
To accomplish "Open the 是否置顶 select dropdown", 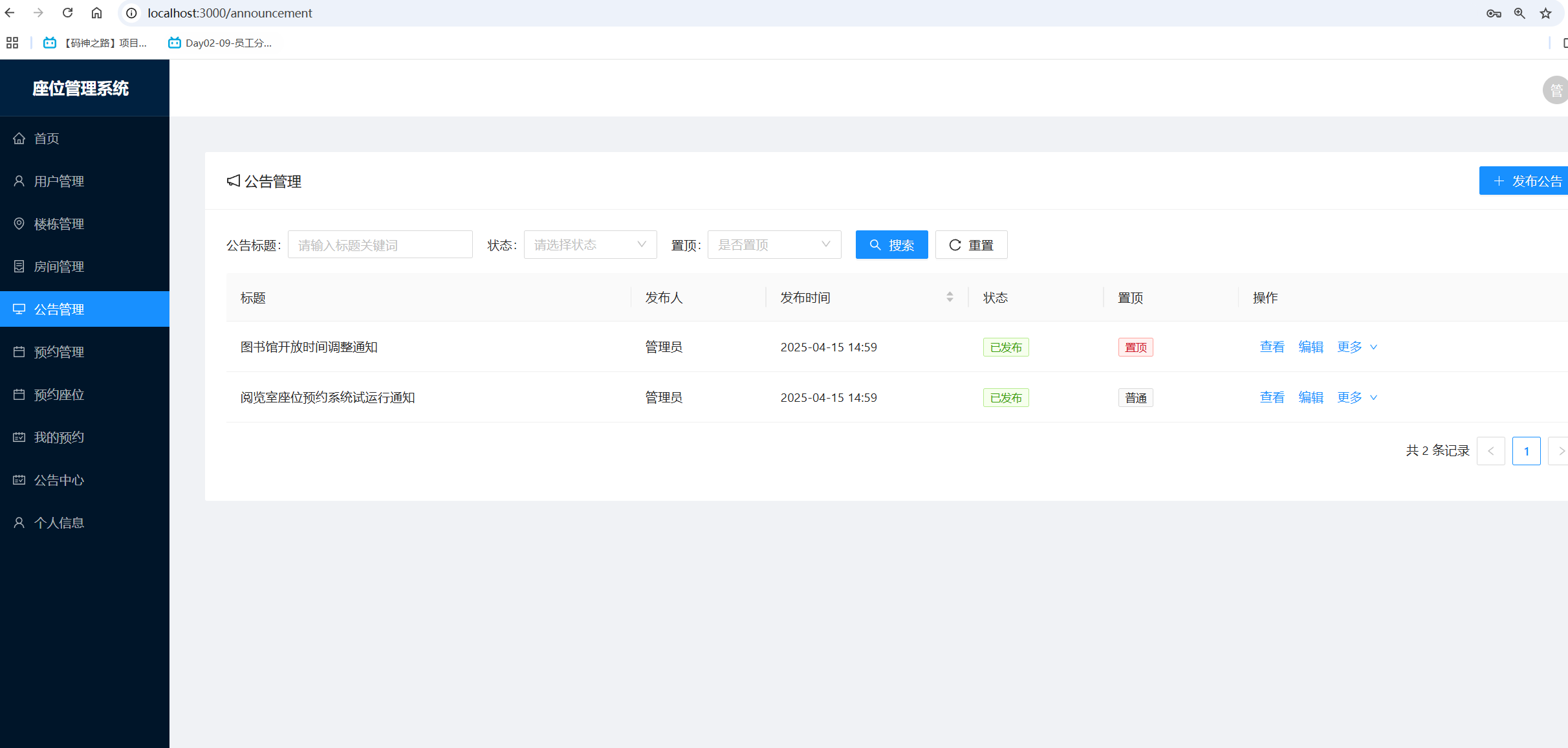I will point(774,245).
